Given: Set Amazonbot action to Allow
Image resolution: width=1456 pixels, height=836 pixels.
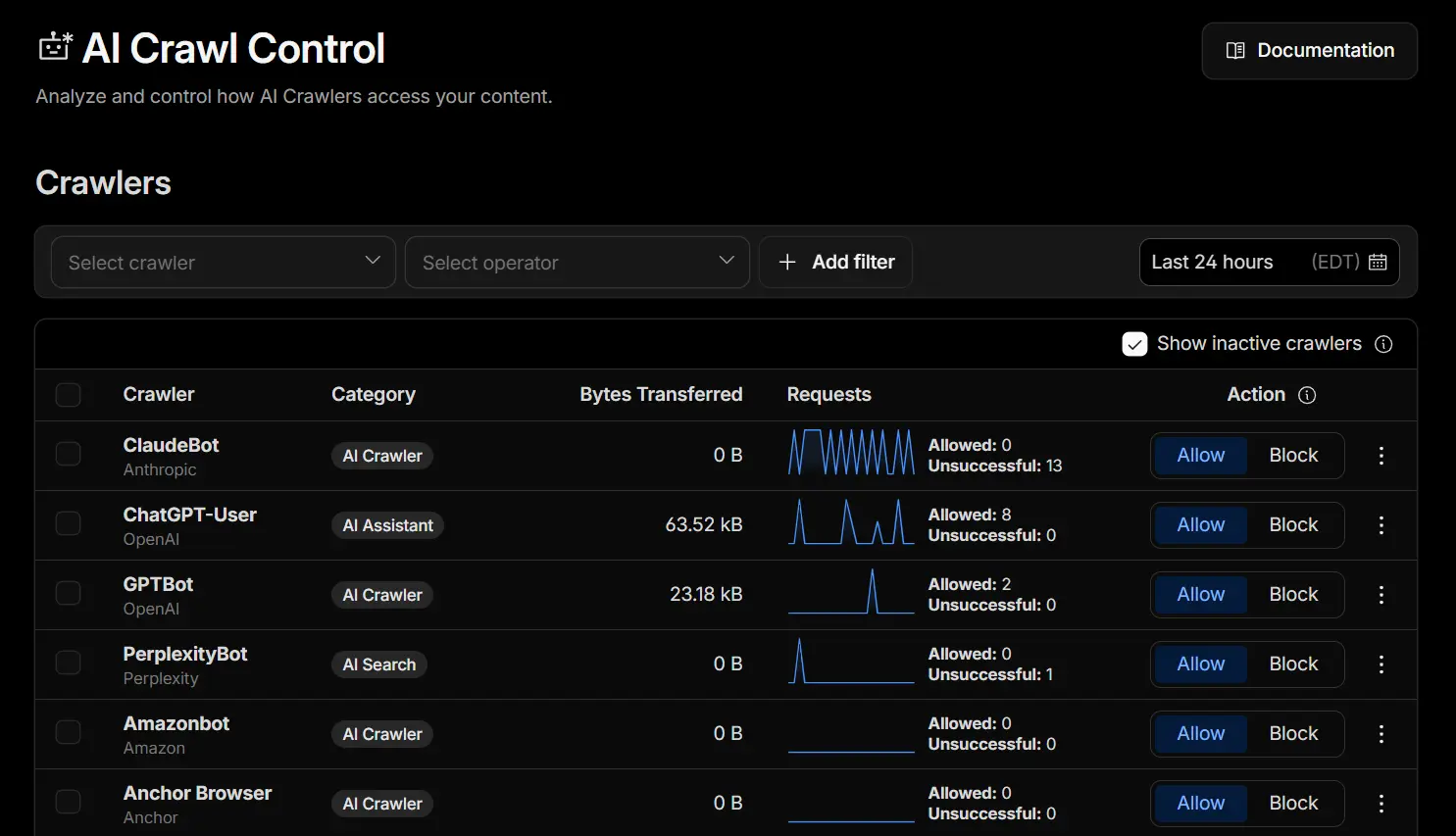Looking at the screenshot, I should tap(1200, 734).
